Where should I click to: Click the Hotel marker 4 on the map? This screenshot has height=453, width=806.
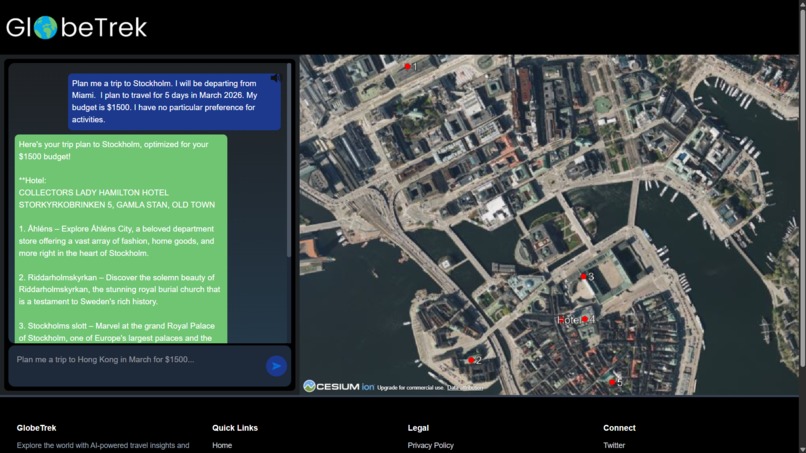click(x=584, y=319)
